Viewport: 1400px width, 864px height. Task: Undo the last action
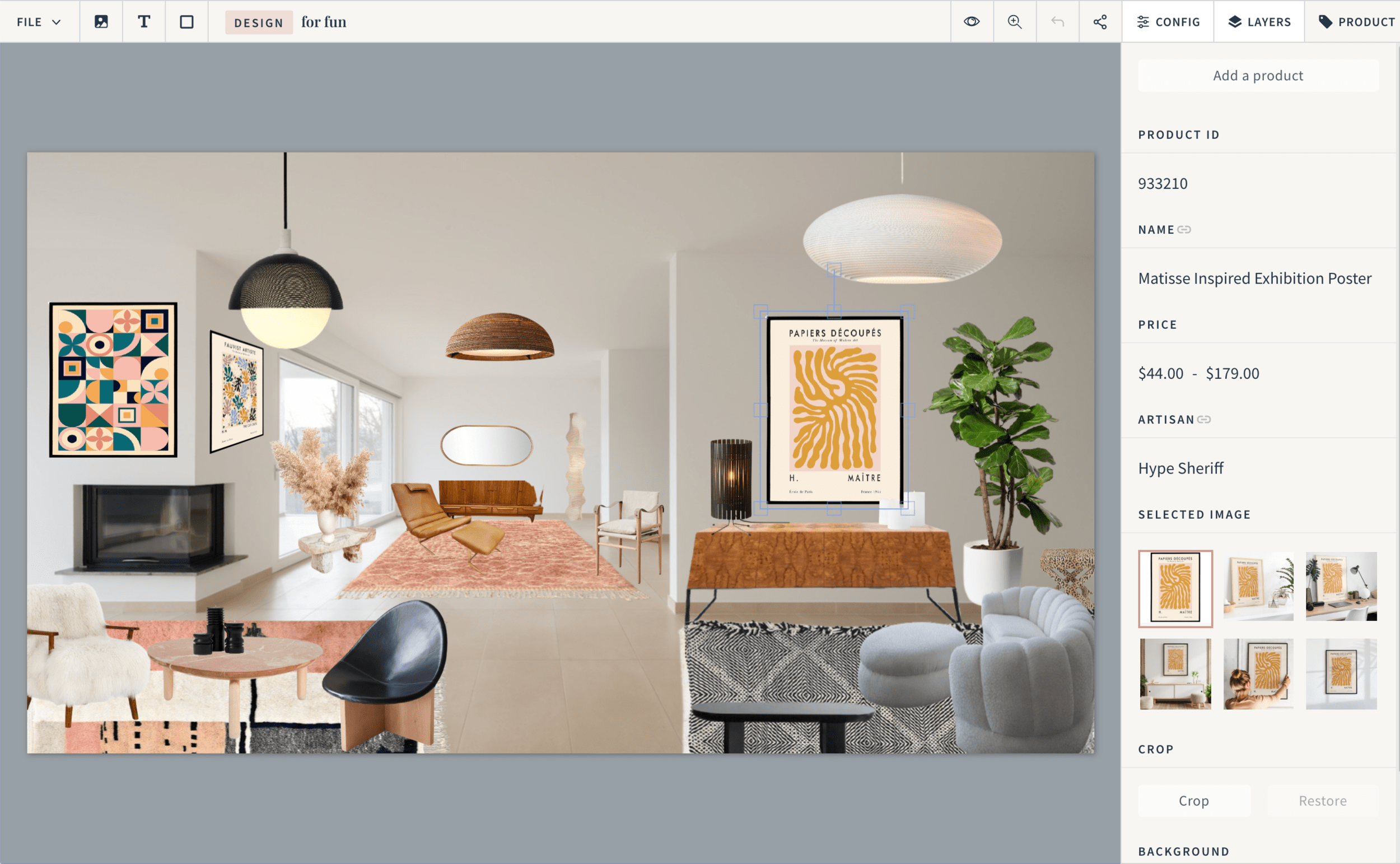coord(1057,22)
